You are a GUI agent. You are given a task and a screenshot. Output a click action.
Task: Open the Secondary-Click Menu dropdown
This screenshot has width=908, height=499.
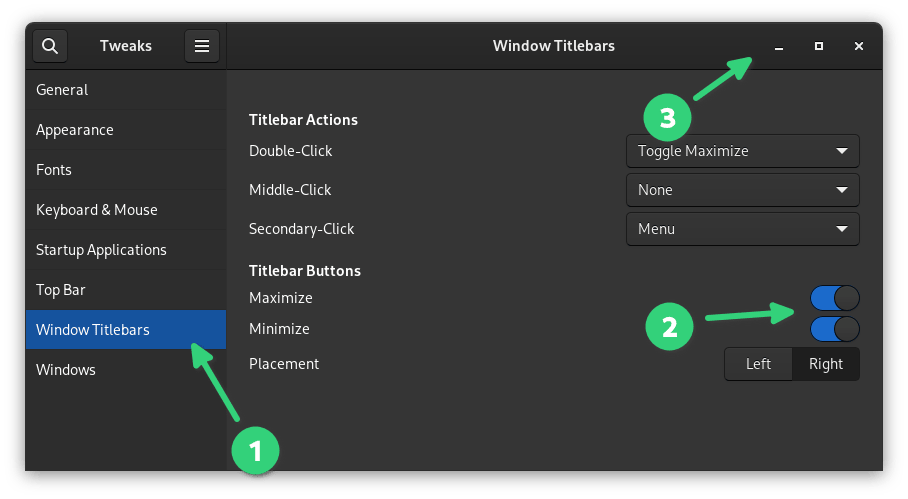[x=742, y=229]
